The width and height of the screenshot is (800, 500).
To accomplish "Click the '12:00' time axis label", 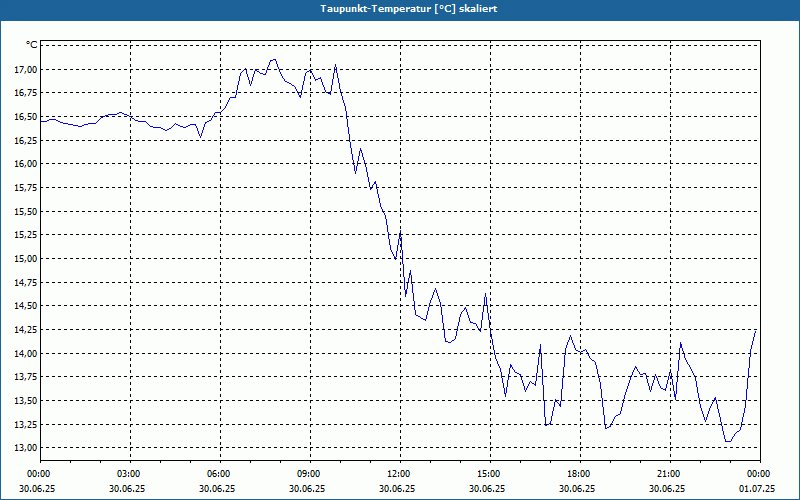I will click(398, 474).
